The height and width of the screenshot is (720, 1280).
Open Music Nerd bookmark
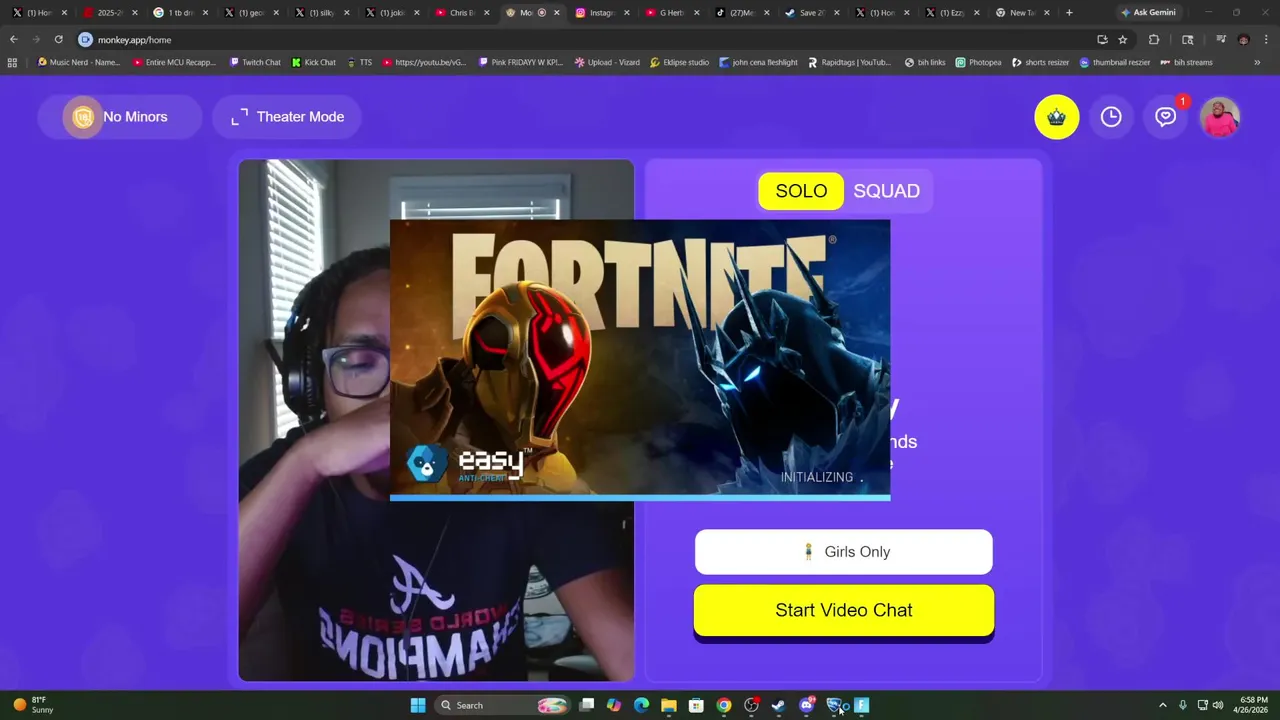pos(78,62)
